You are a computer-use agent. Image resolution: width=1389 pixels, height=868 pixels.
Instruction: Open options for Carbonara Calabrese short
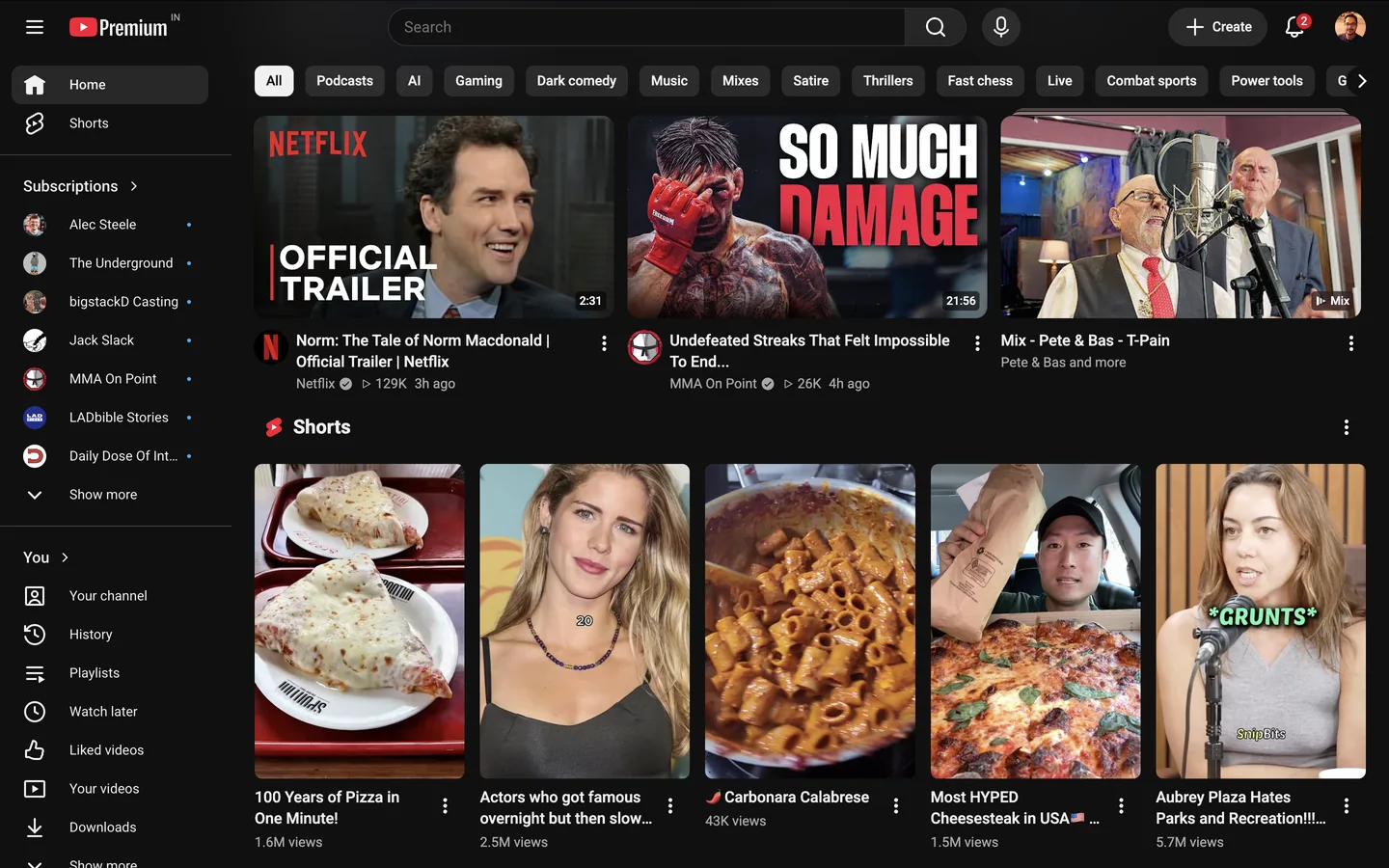(896, 806)
